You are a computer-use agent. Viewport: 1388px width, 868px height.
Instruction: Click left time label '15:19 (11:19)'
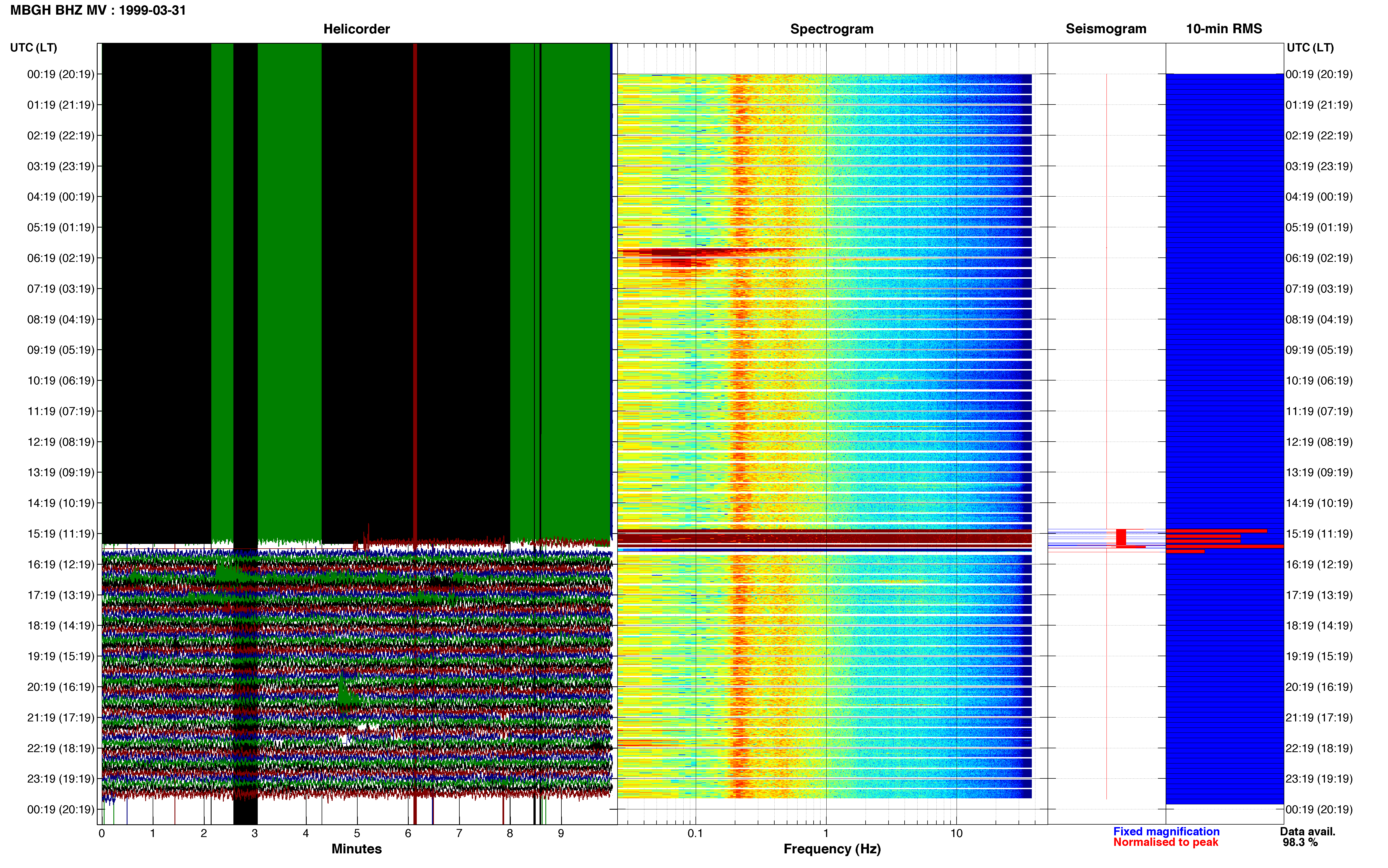pyautogui.click(x=61, y=533)
